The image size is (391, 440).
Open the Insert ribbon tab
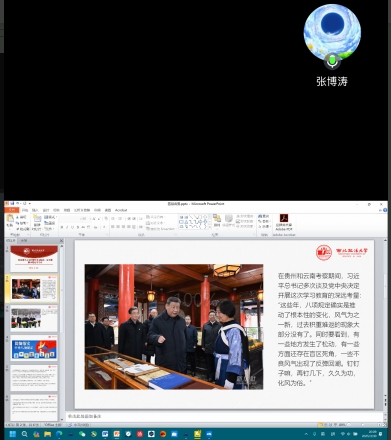(35, 210)
